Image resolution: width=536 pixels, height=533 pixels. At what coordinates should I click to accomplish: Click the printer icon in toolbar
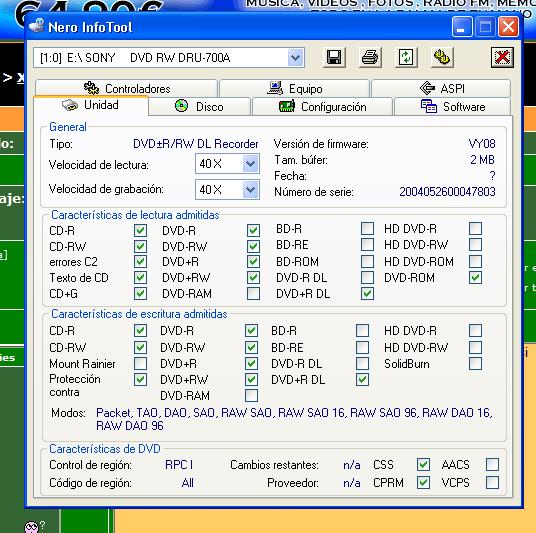(x=370, y=57)
